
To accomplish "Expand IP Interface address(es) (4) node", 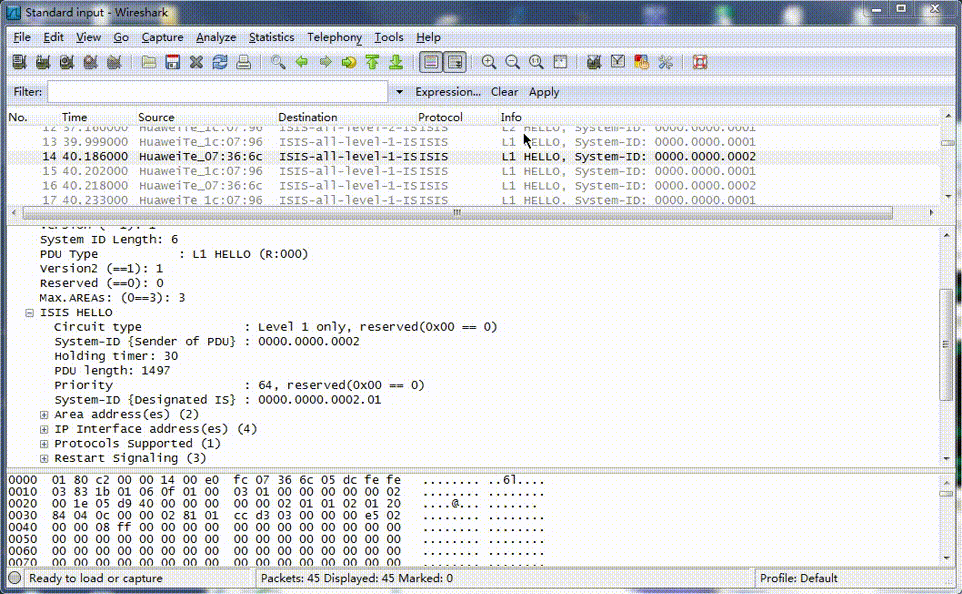I will coord(44,430).
